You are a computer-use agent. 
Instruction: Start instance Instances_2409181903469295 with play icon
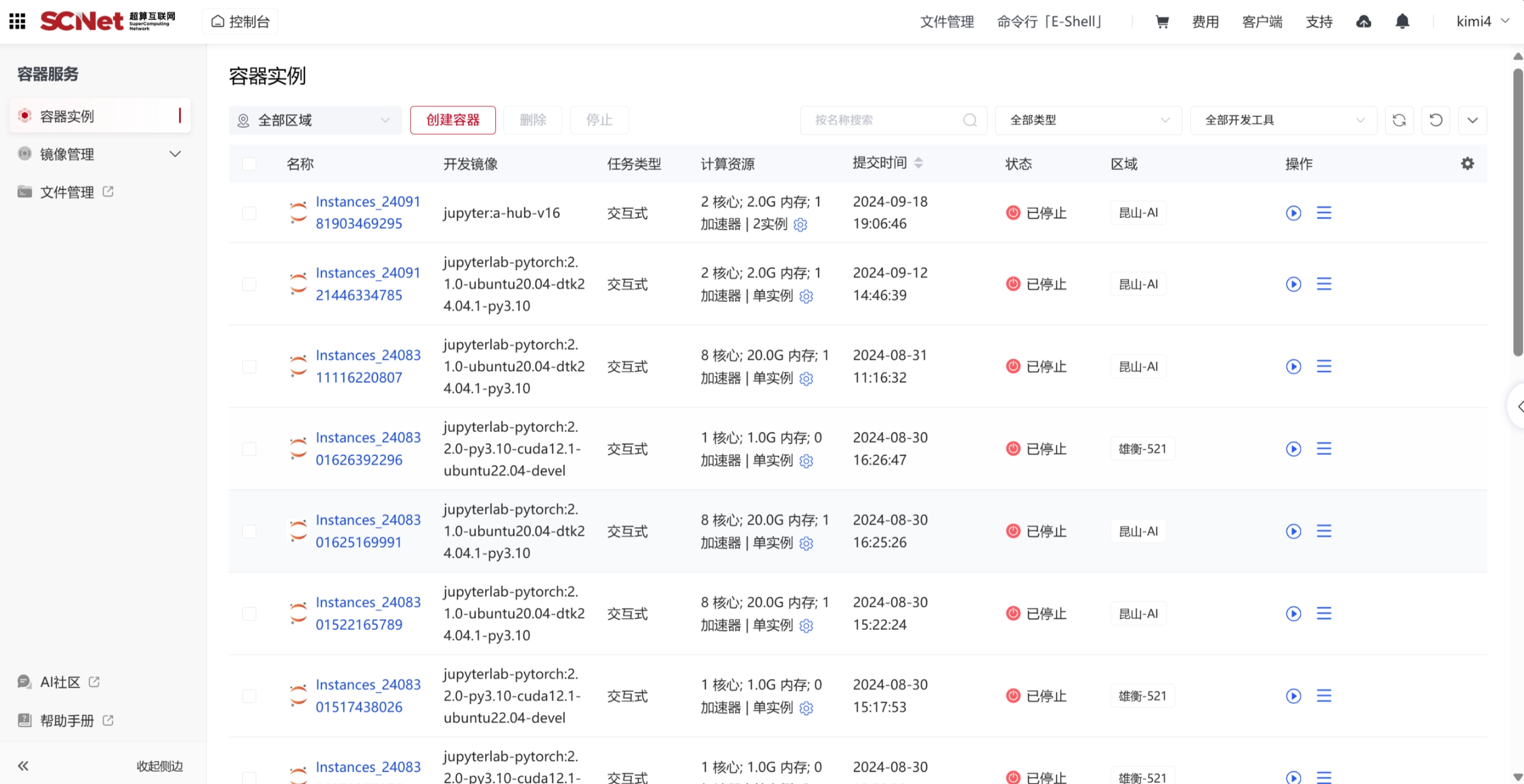pos(1294,213)
